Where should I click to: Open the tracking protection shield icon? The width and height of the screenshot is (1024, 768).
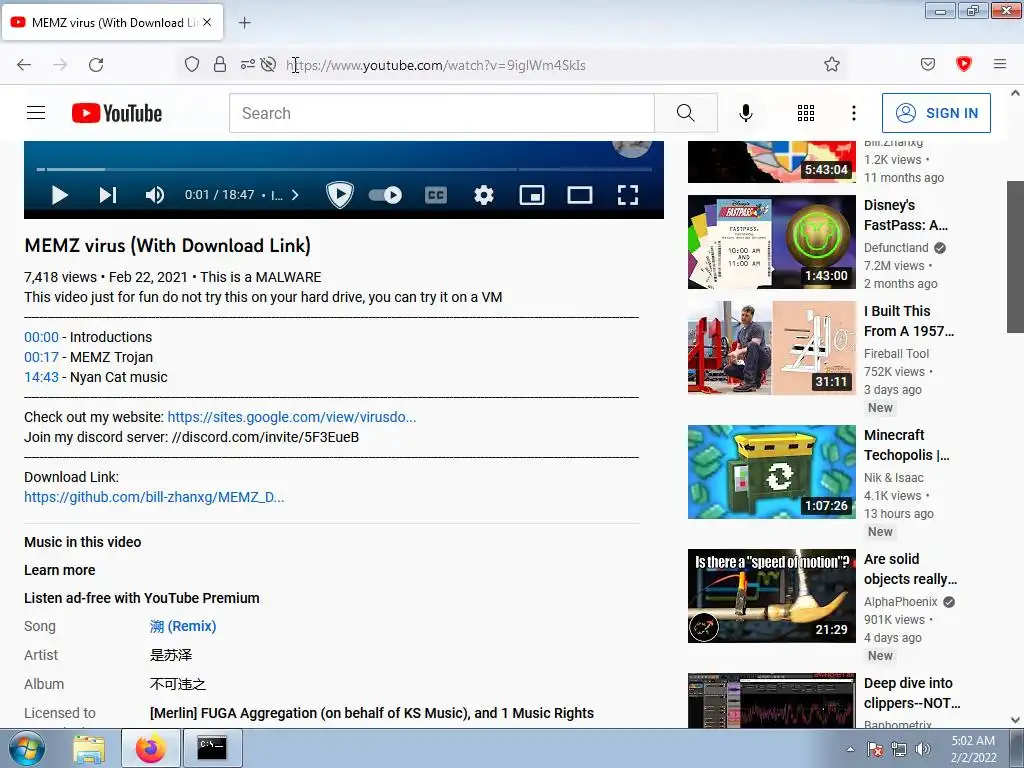[191, 64]
